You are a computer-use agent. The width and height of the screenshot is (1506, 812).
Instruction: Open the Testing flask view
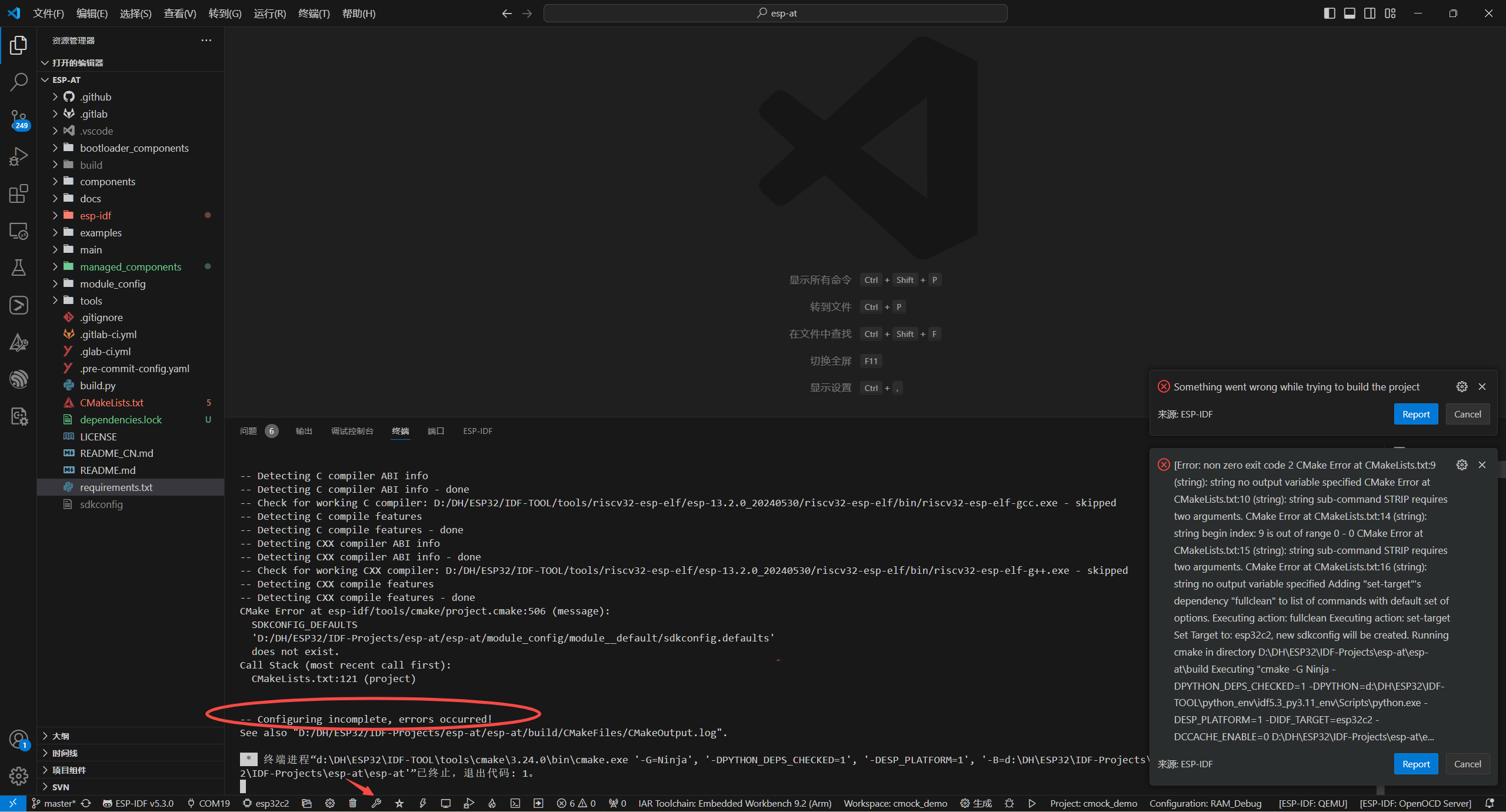click(18, 268)
